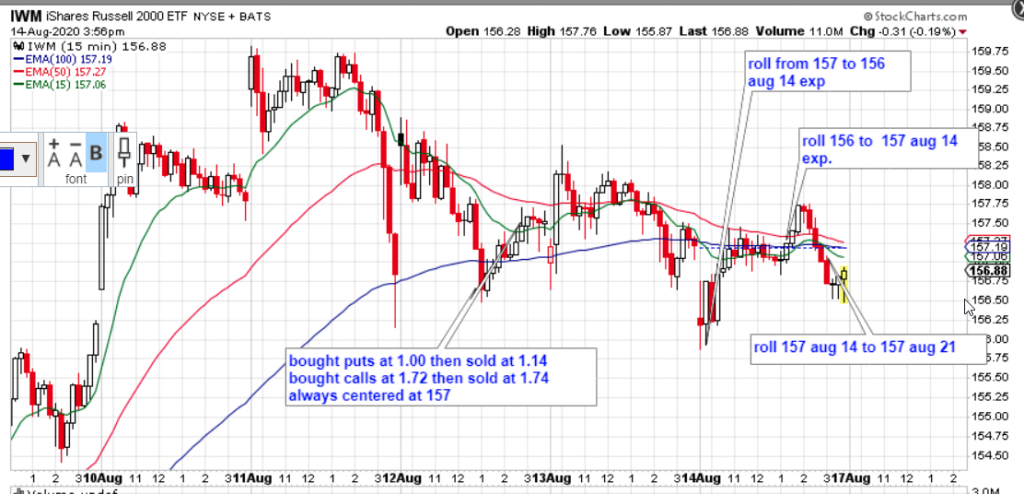Click the 157.19 blue price tag on axis
Image resolution: width=1024 pixels, height=494 pixels.
point(988,247)
